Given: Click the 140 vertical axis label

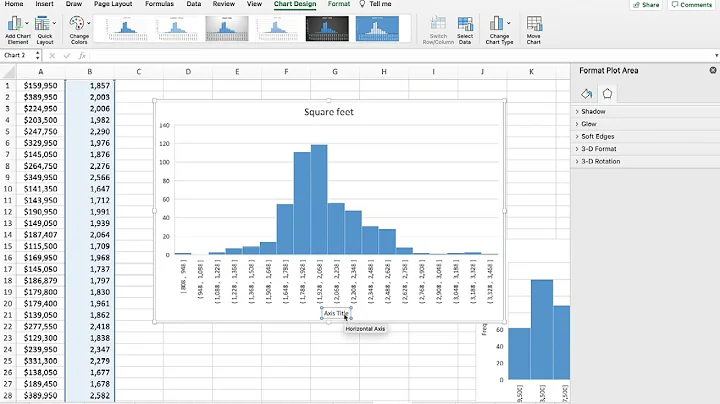Looking at the screenshot, I should pos(164,125).
